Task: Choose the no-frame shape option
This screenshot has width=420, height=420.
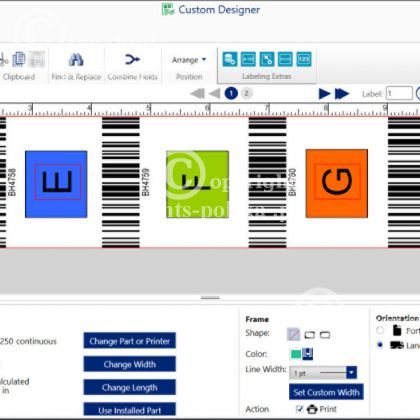Action: pyautogui.click(x=294, y=334)
